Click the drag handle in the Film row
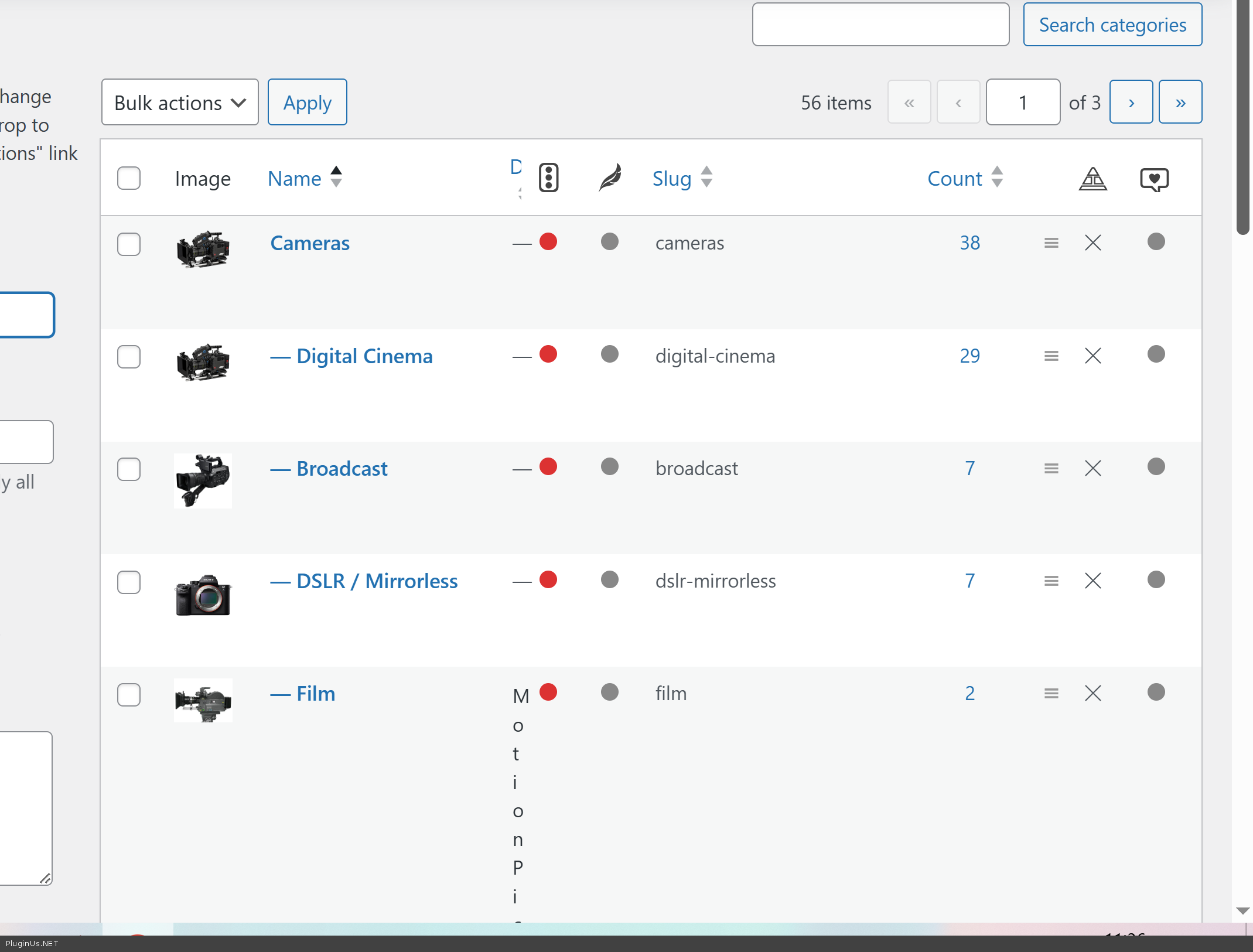 coord(1051,694)
